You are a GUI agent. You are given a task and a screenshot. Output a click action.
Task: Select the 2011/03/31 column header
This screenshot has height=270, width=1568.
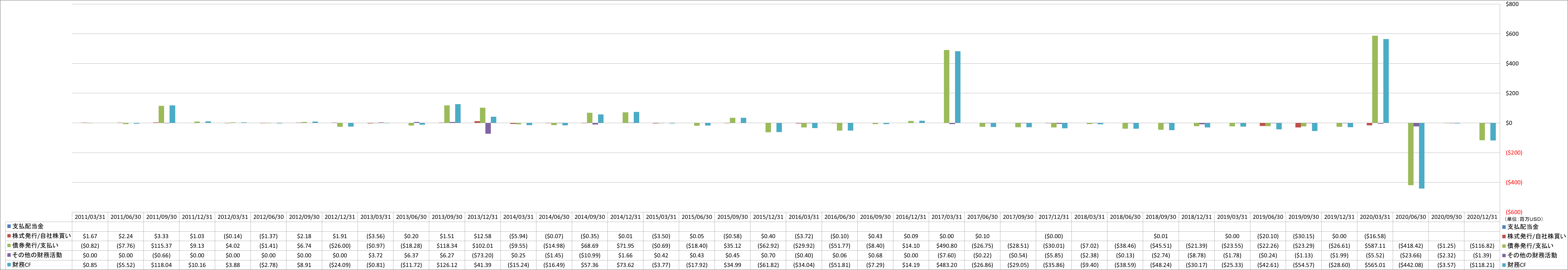tap(90, 217)
